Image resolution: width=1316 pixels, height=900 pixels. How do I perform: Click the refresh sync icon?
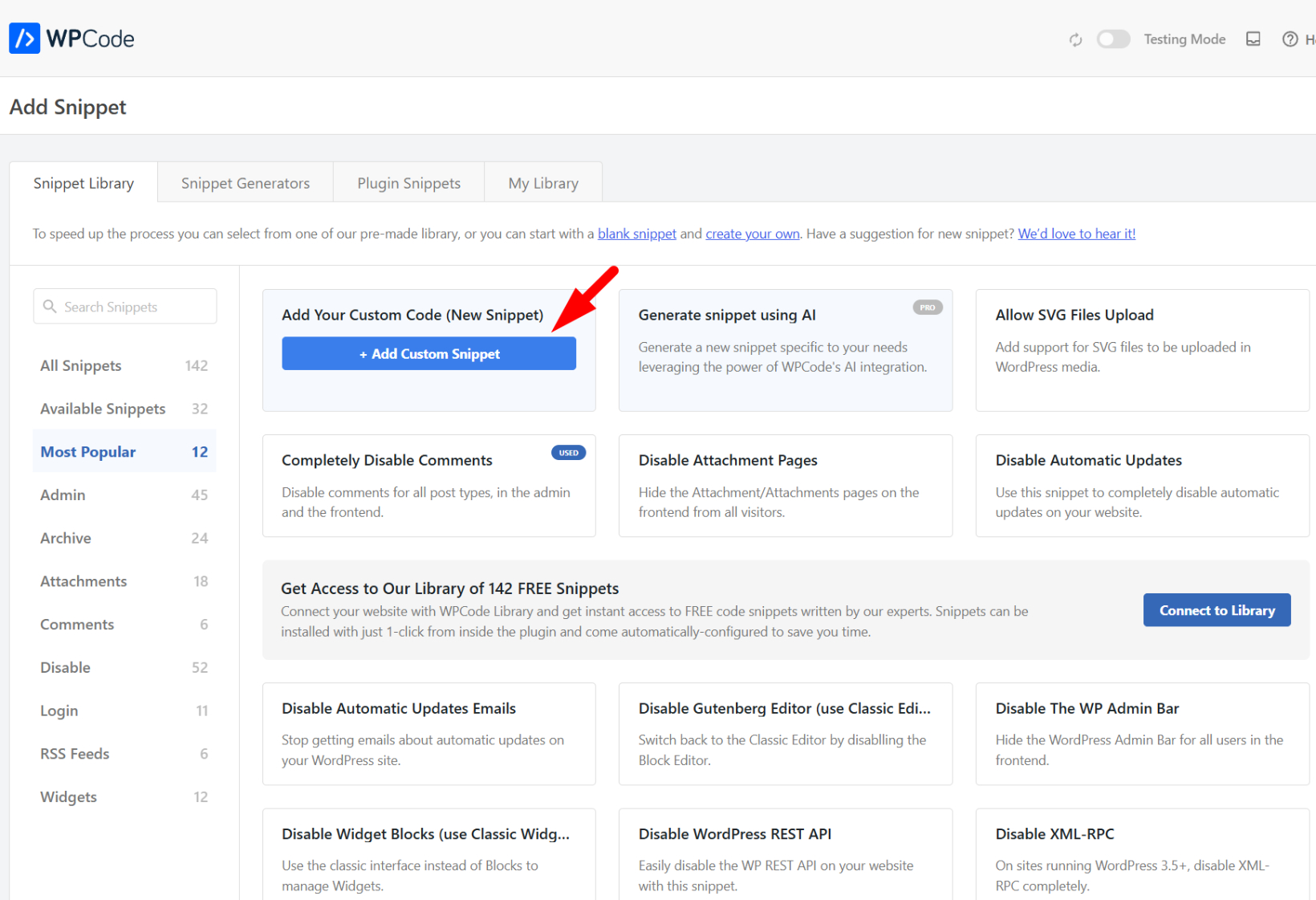coord(1075,39)
